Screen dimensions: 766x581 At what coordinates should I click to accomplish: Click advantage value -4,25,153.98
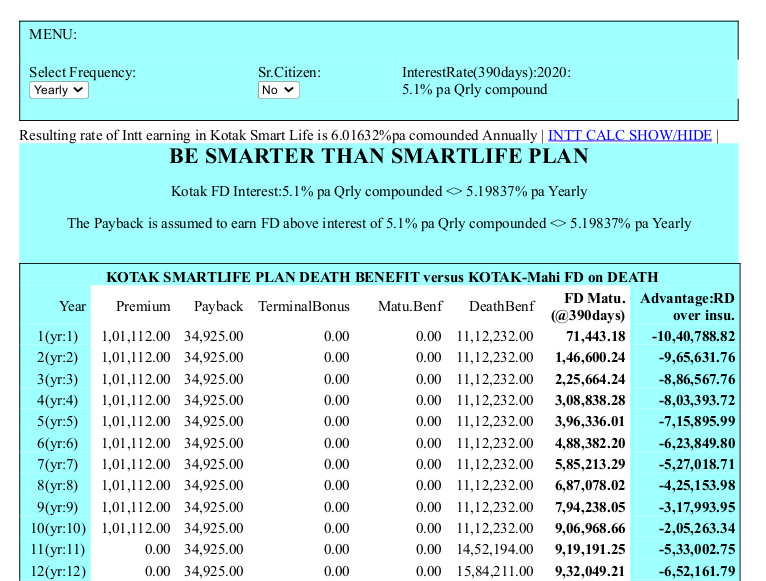click(697, 486)
